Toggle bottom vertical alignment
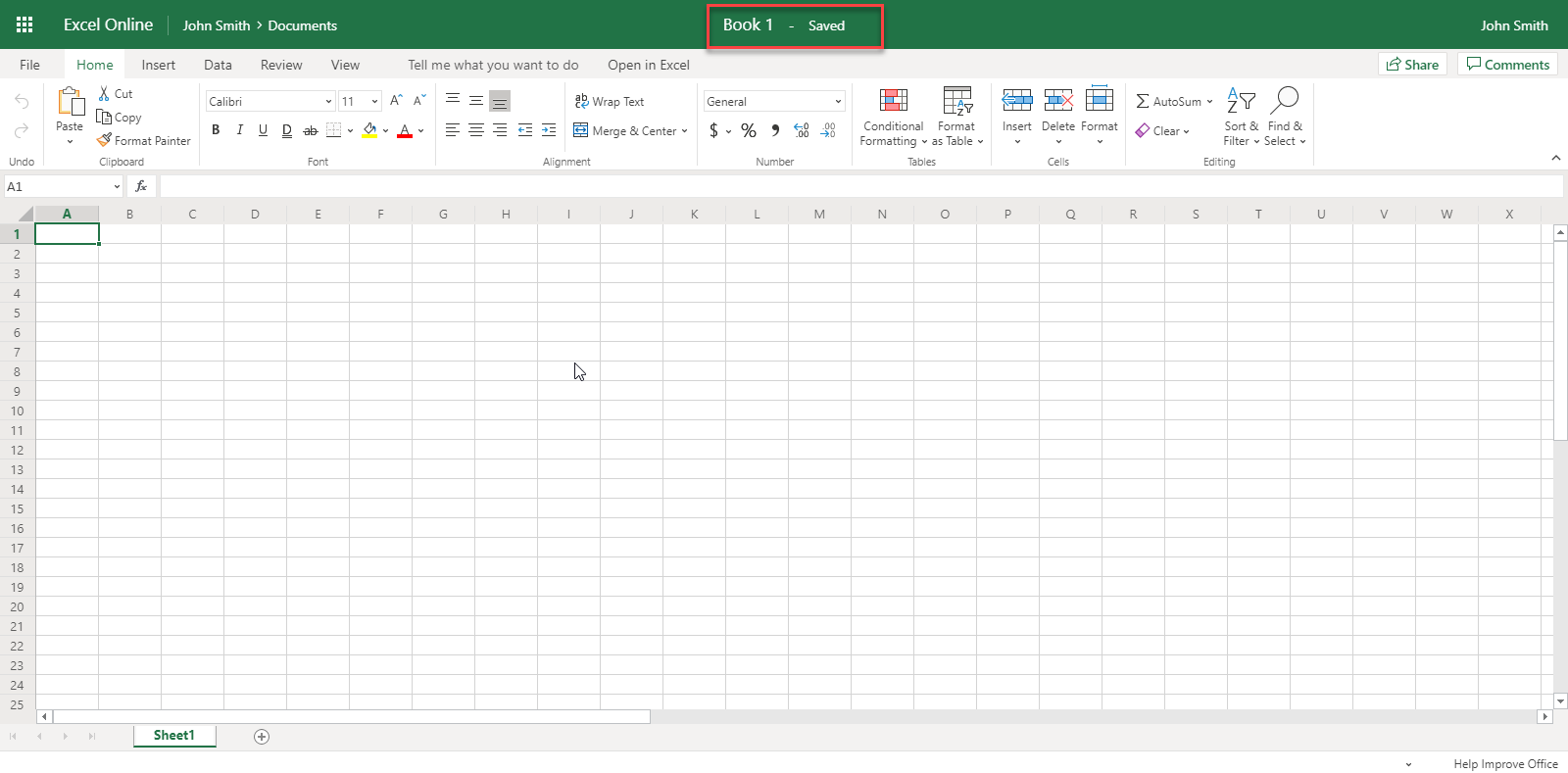The image size is (1568, 773). click(x=500, y=101)
